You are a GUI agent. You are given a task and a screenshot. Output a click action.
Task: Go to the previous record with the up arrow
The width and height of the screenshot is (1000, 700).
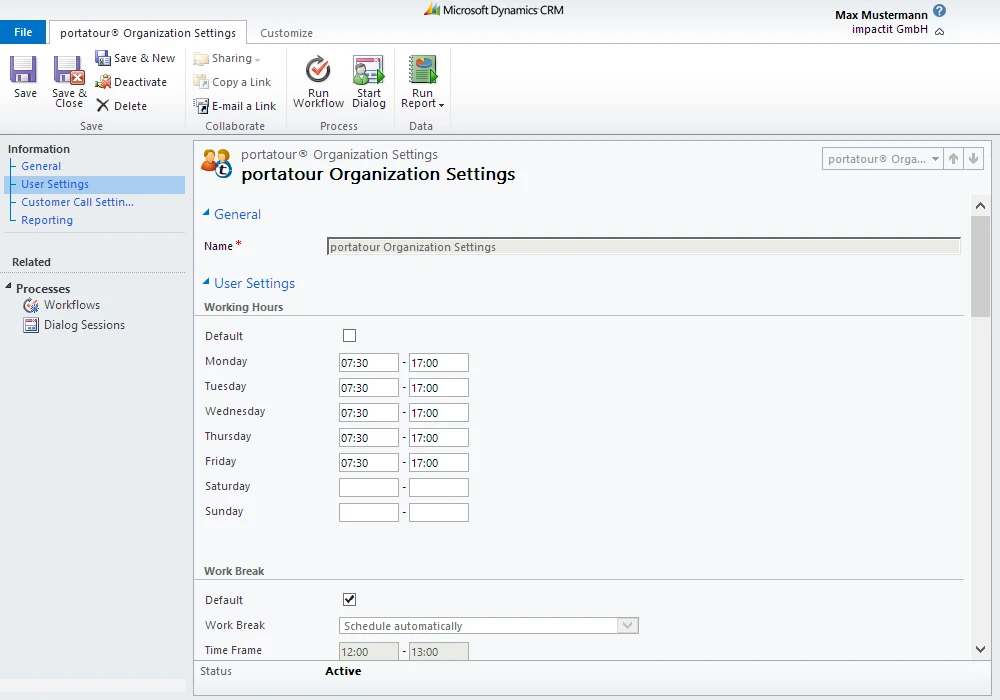click(x=953, y=159)
